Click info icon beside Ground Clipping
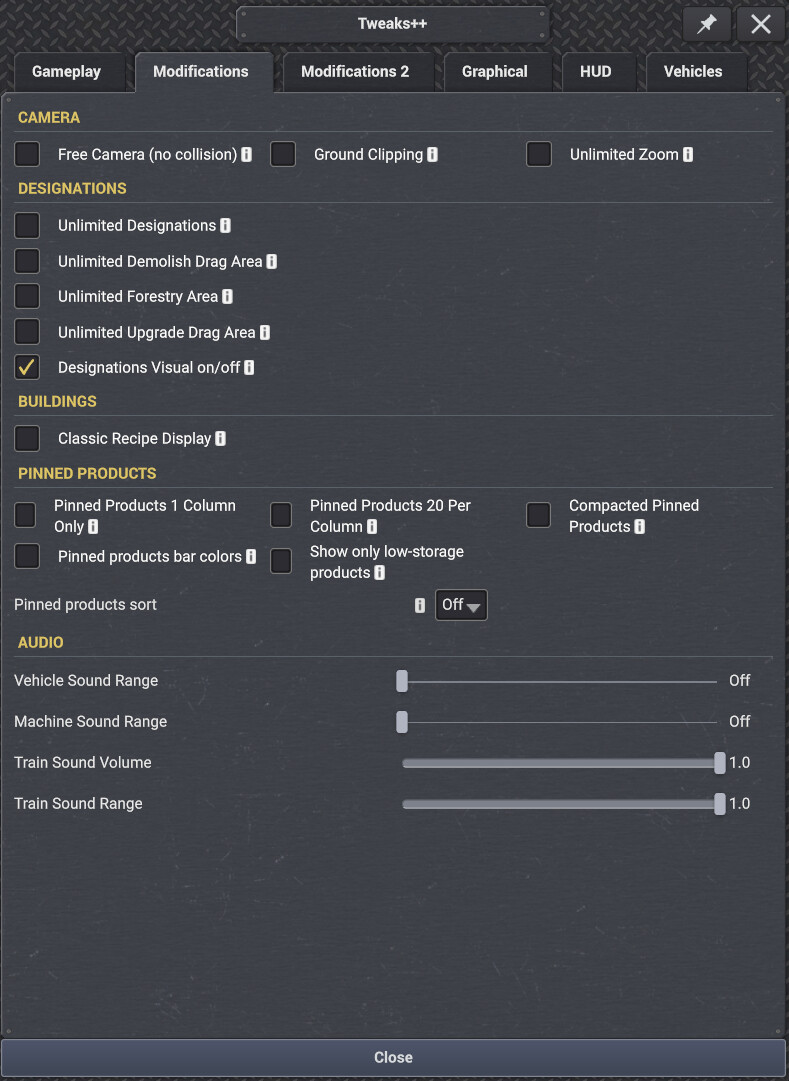This screenshot has height=1081, width=789. coord(432,154)
